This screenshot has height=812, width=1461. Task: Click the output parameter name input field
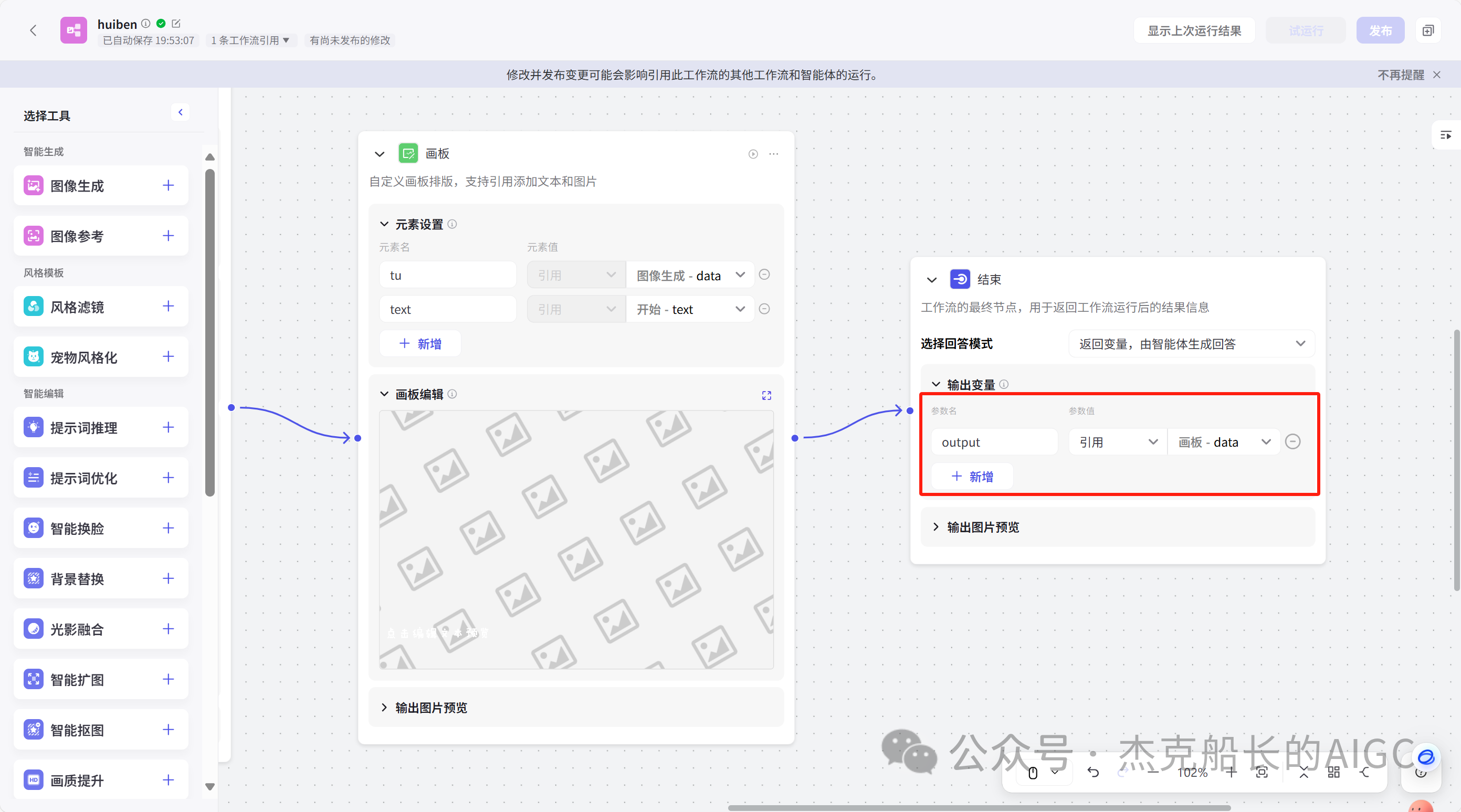994,442
